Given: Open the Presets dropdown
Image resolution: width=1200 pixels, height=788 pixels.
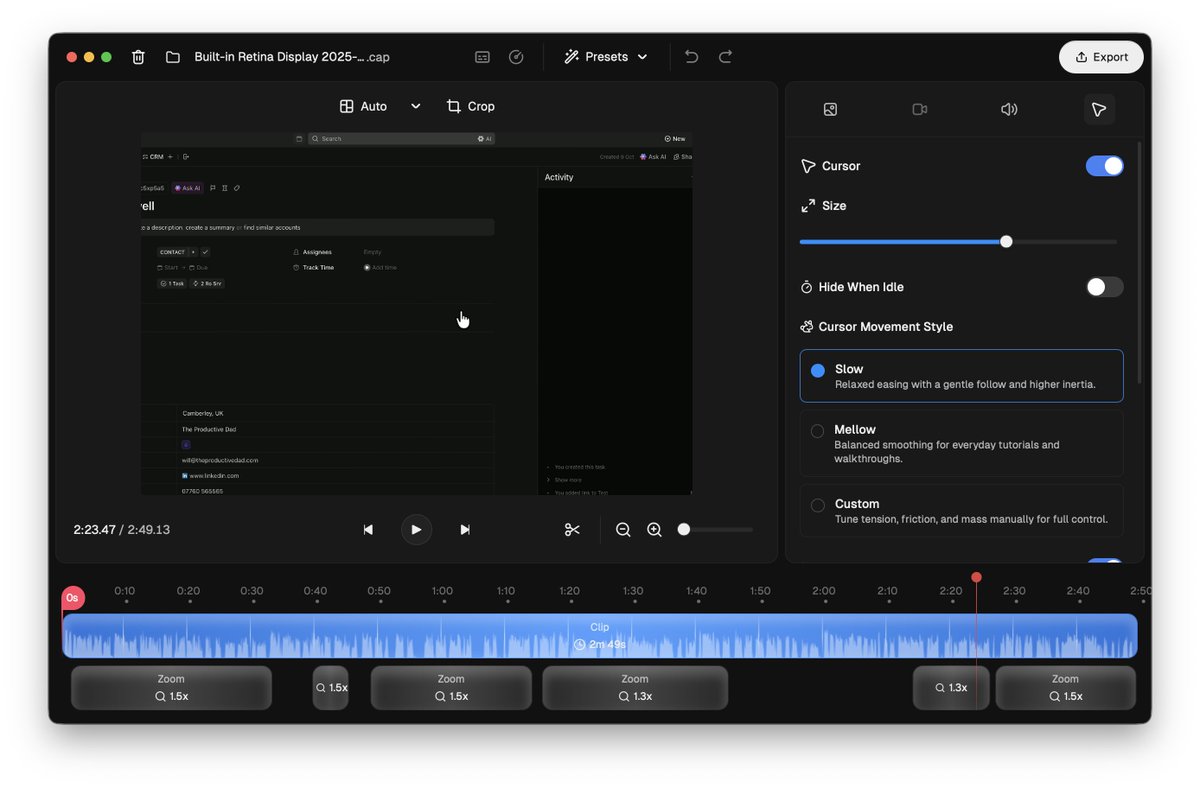Looking at the screenshot, I should (606, 57).
